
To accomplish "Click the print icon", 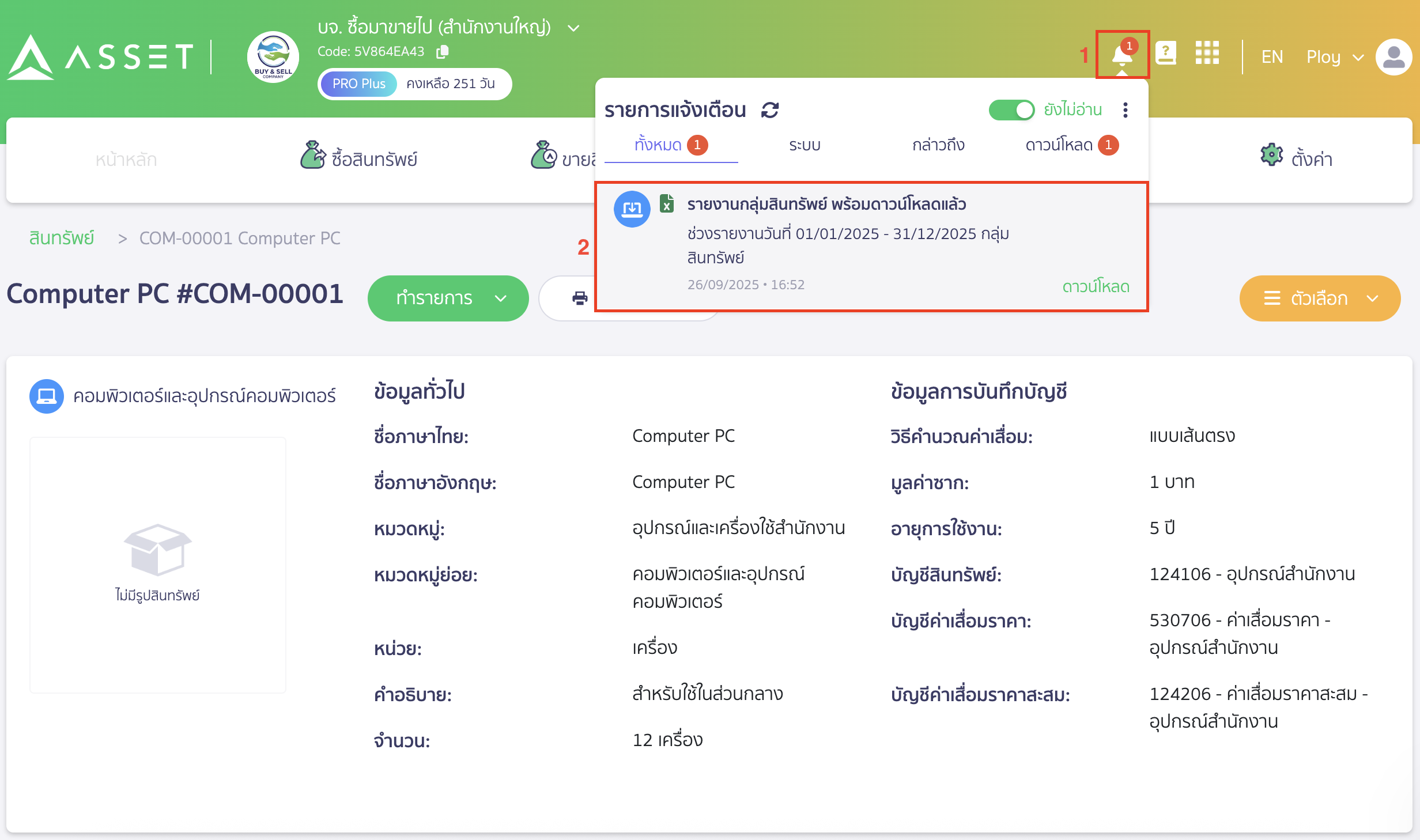I will (579, 297).
